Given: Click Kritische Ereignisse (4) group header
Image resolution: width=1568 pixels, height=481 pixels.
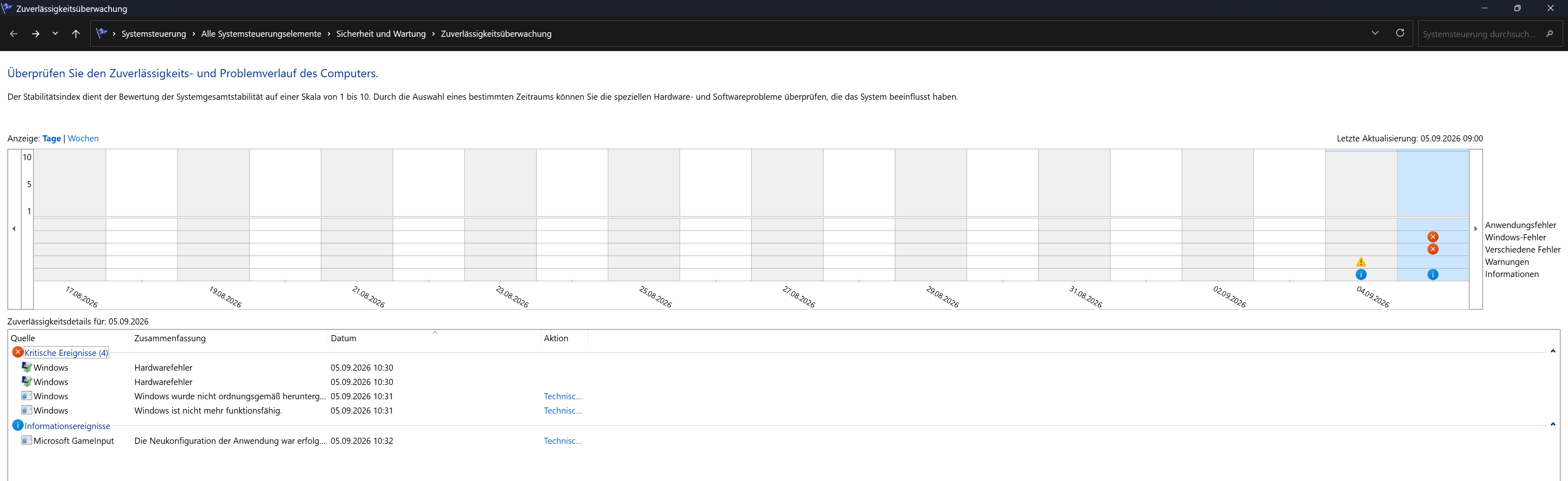Looking at the screenshot, I should pos(66,353).
